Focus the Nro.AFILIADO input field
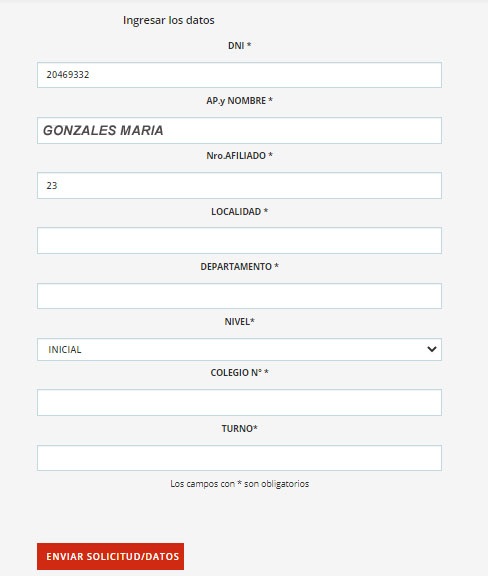This screenshot has height=576, width=488. 239,186
